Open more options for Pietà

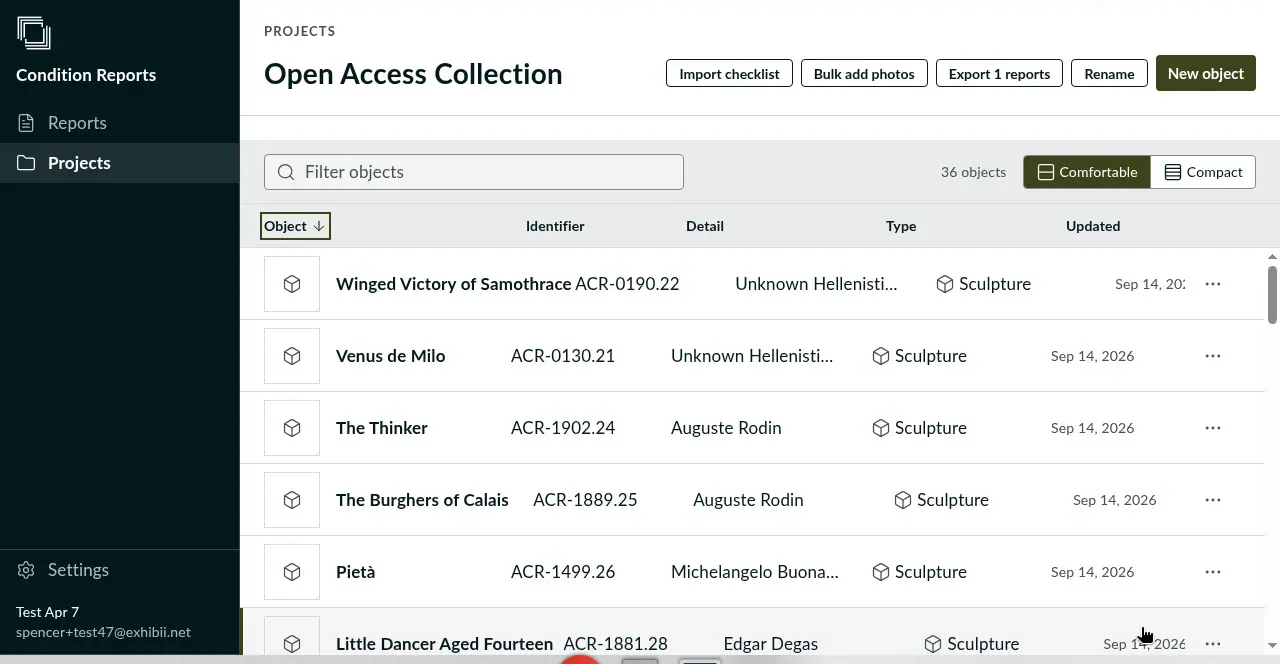coord(1213,572)
